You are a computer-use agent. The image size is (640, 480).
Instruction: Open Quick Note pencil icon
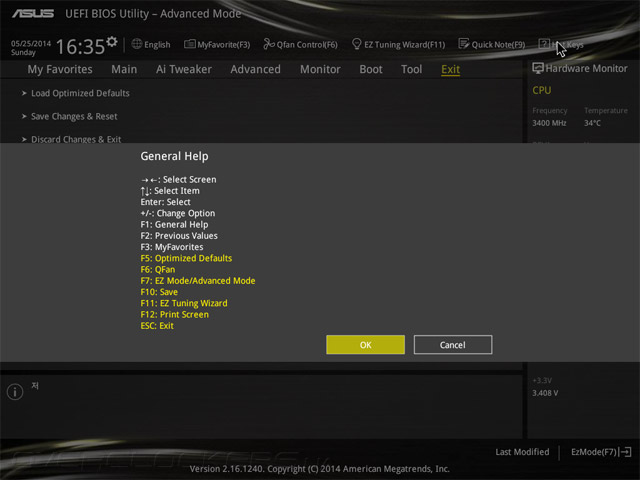tap(463, 44)
